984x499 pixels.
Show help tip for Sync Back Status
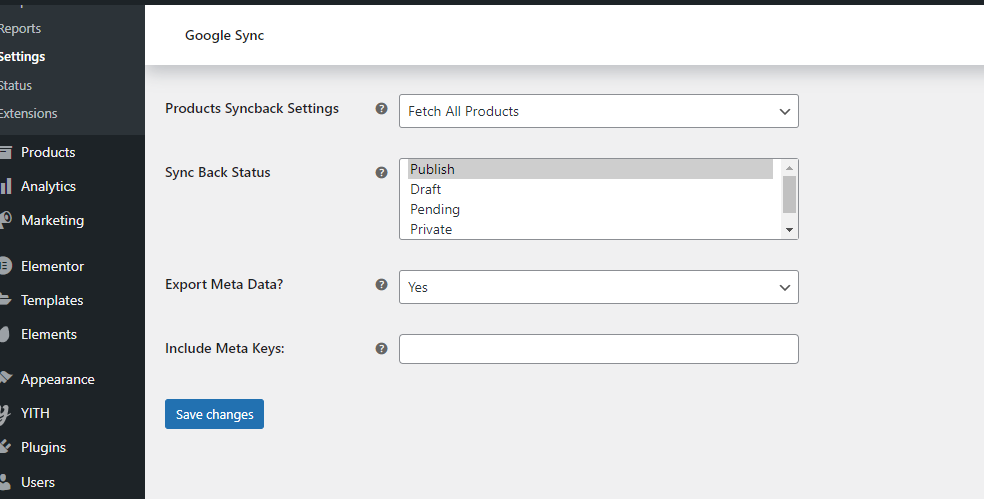point(381,173)
